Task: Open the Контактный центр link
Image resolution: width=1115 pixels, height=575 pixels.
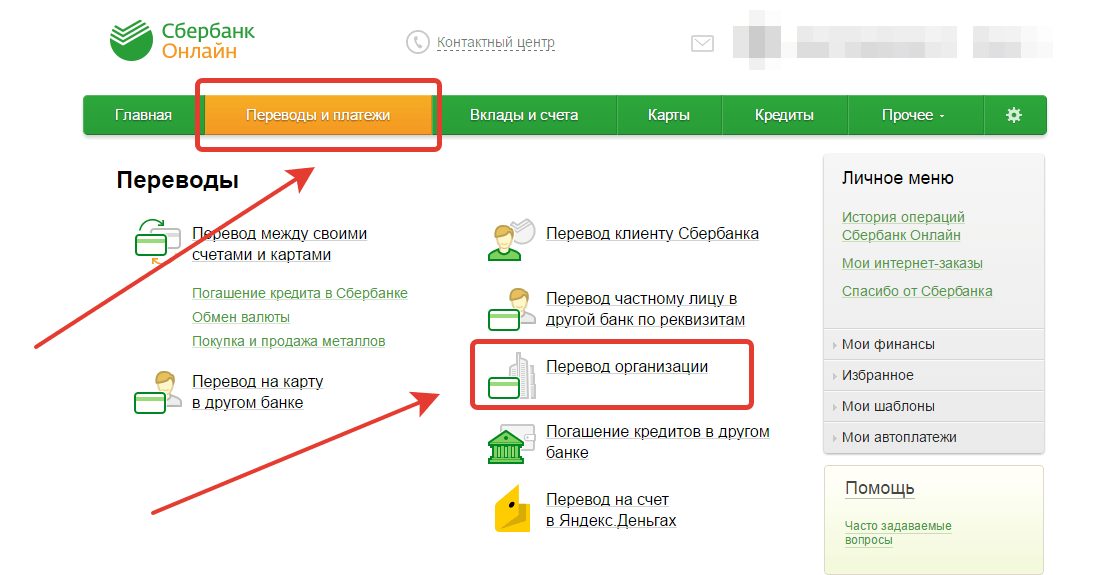Action: coord(496,43)
